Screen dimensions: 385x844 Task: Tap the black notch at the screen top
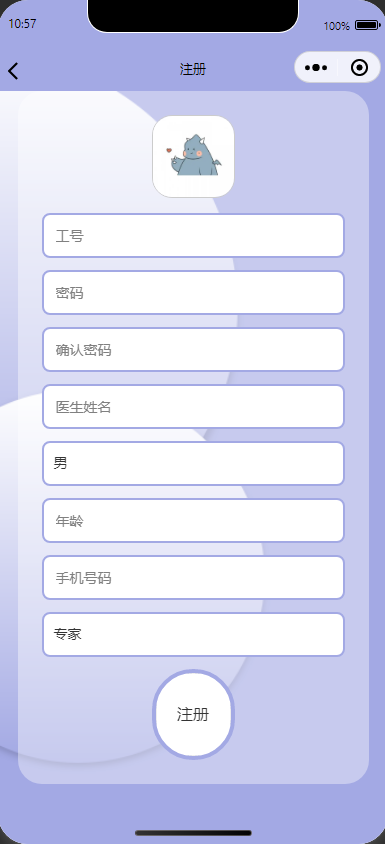point(193,15)
